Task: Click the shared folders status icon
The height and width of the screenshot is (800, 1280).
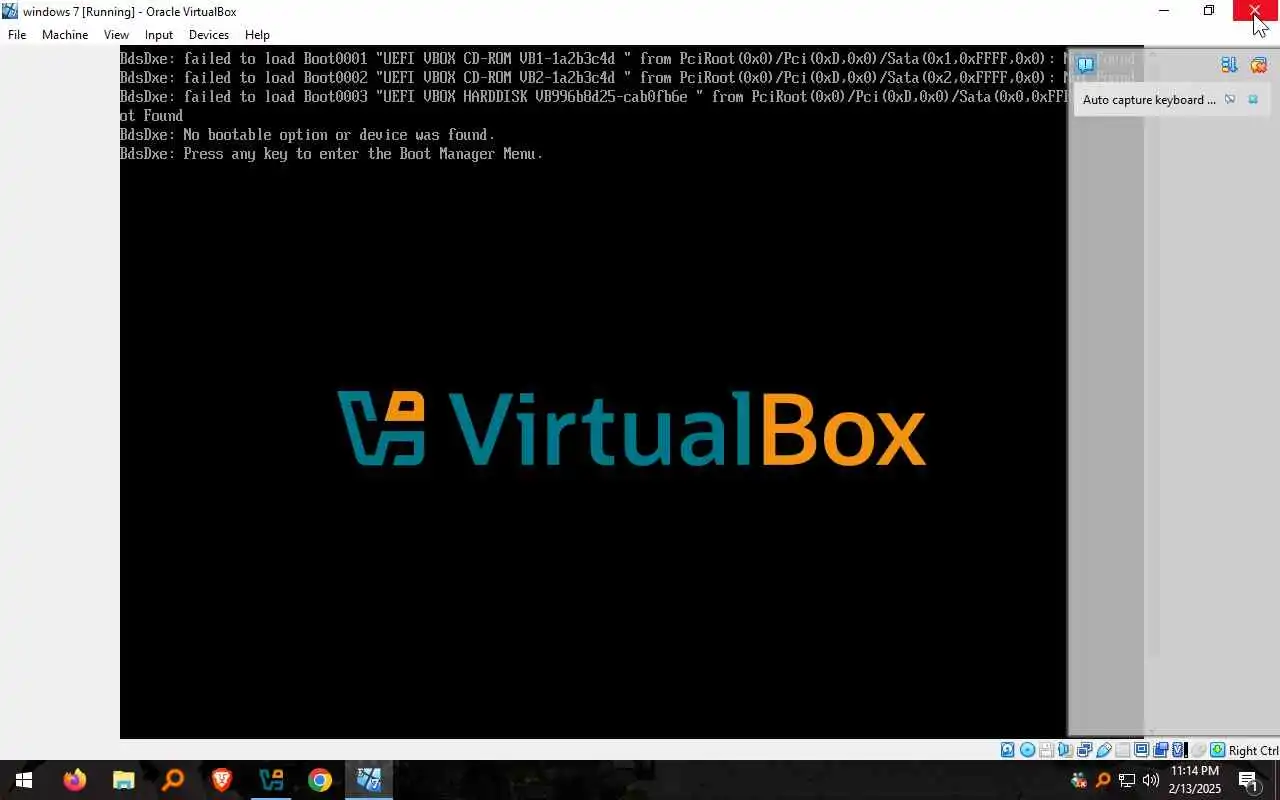Action: (x=1122, y=750)
